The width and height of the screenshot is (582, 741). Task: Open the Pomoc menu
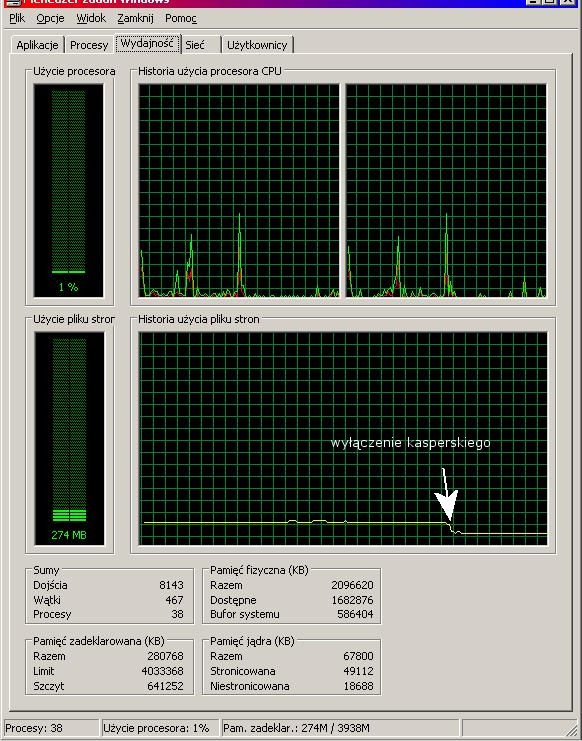click(180, 18)
